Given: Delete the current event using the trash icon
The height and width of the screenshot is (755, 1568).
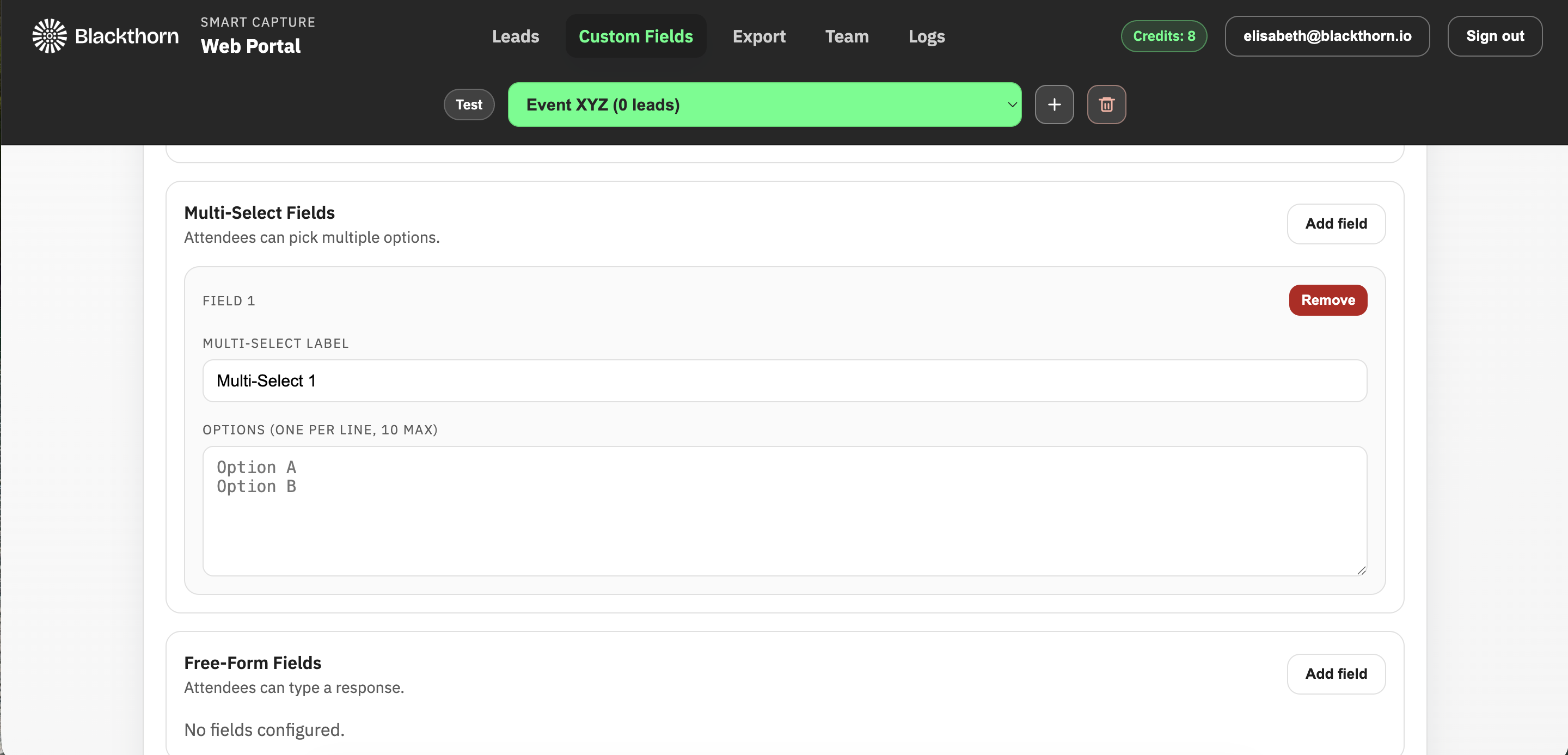Looking at the screenshot, I should (1107, 104).
